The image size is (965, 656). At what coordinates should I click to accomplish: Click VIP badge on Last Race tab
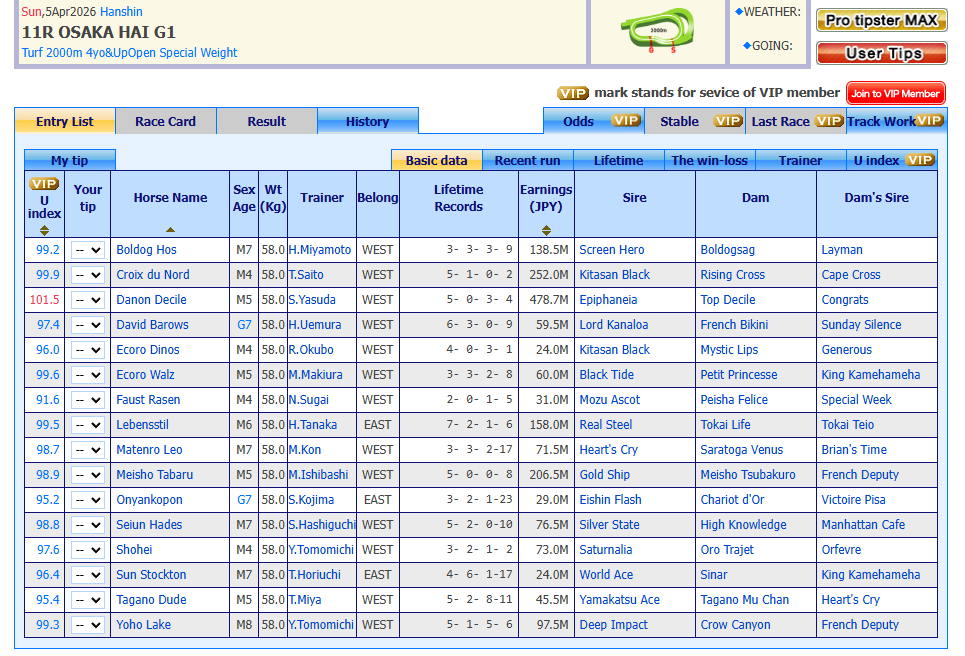point(828,121)
